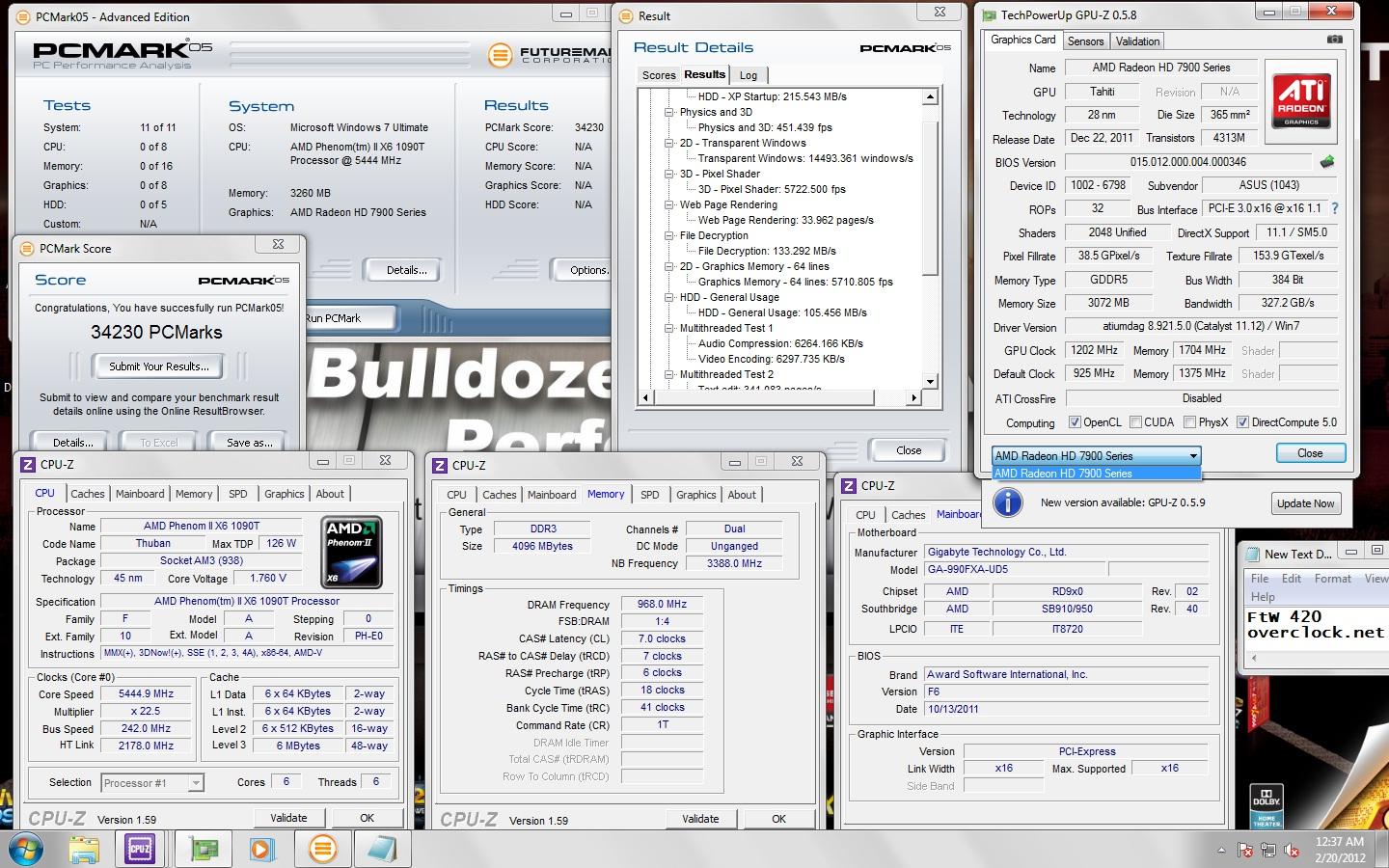Viewport: 1389px width, 868px height.
Task: Select AMD Radeon HD 7900 Series list item
Action: 1097,474
